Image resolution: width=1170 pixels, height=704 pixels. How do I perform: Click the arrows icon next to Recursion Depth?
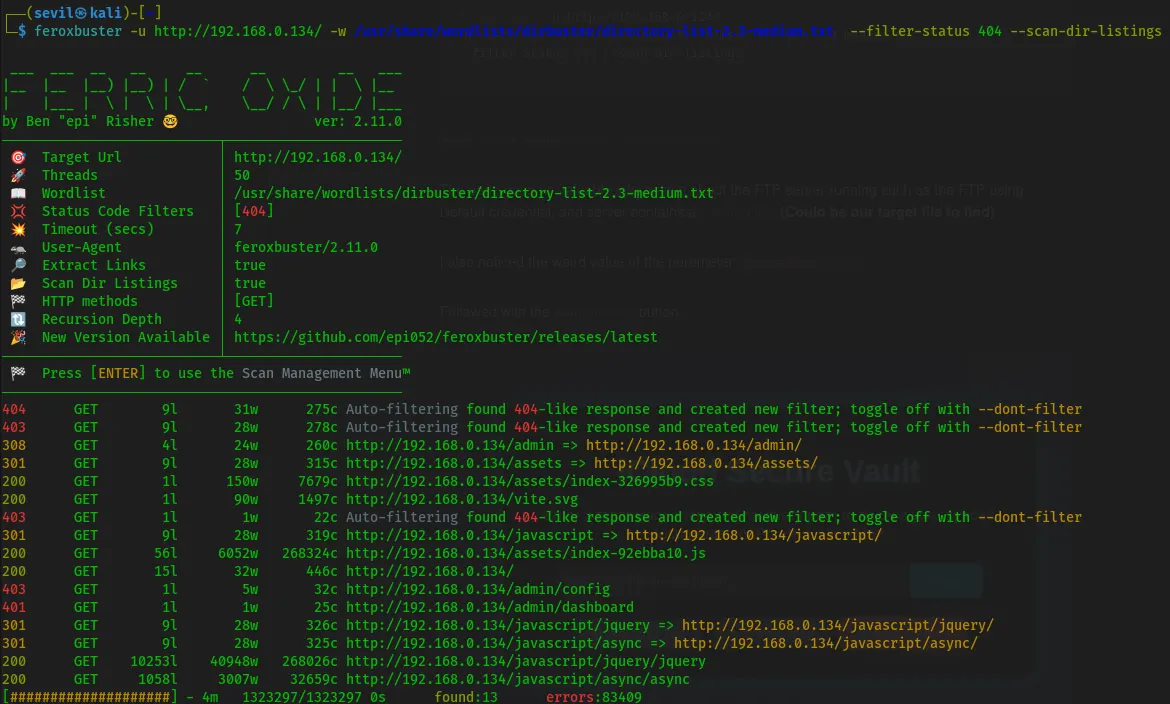click(17, 320)
